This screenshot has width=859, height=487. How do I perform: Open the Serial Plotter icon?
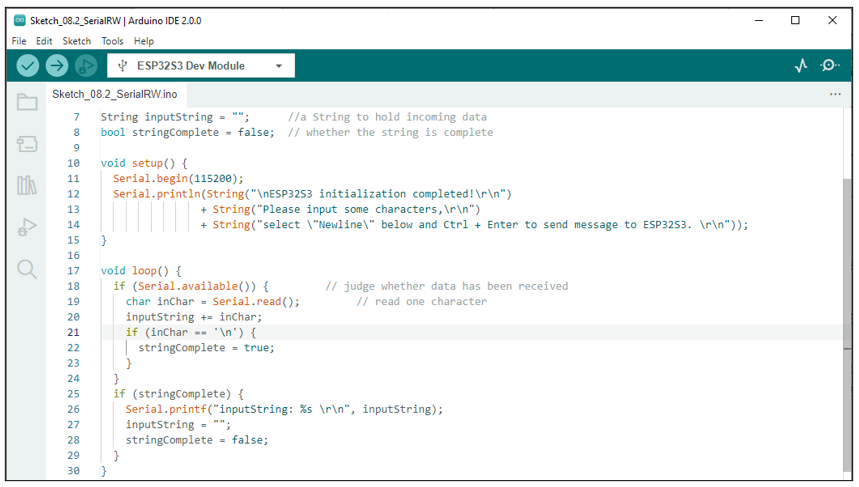[801, 66]
